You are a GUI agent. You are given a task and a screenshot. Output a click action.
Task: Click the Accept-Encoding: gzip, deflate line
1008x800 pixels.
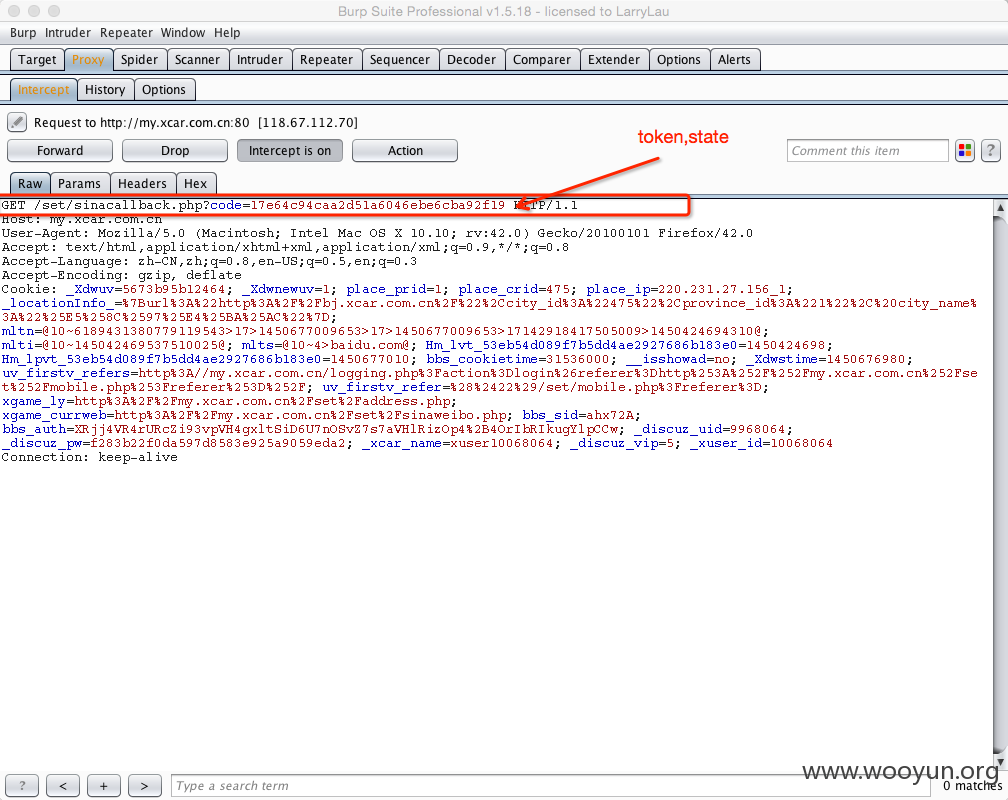pos(122,275)
